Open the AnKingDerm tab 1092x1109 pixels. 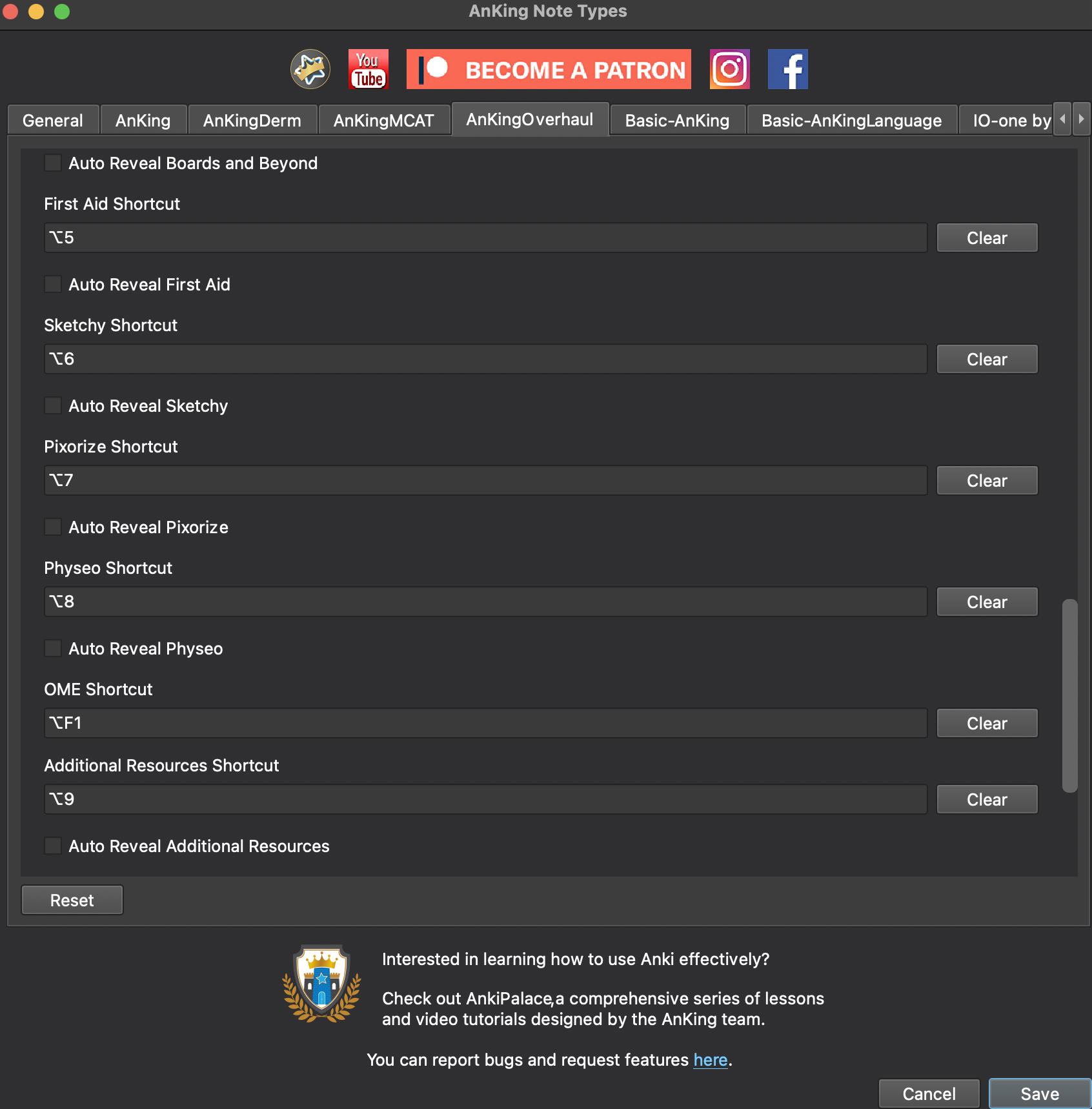coord(252,120)
